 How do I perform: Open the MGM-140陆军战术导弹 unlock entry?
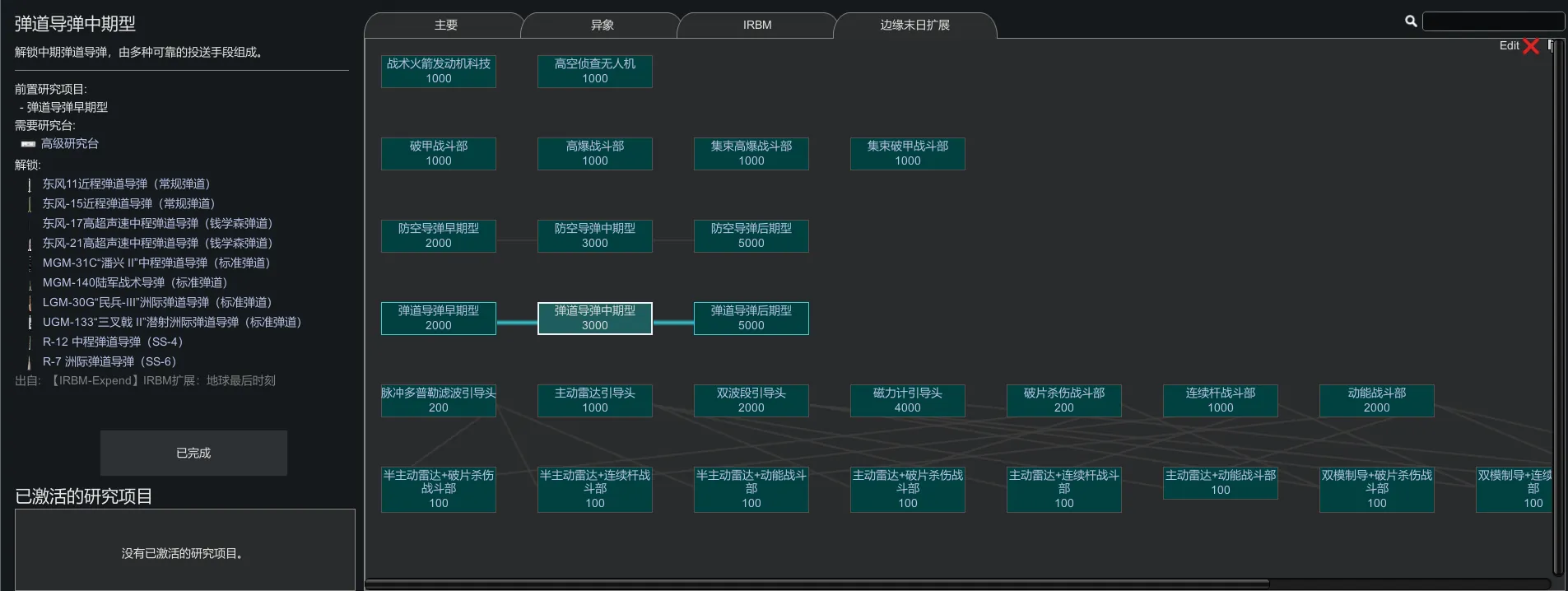tap(134, 283)
